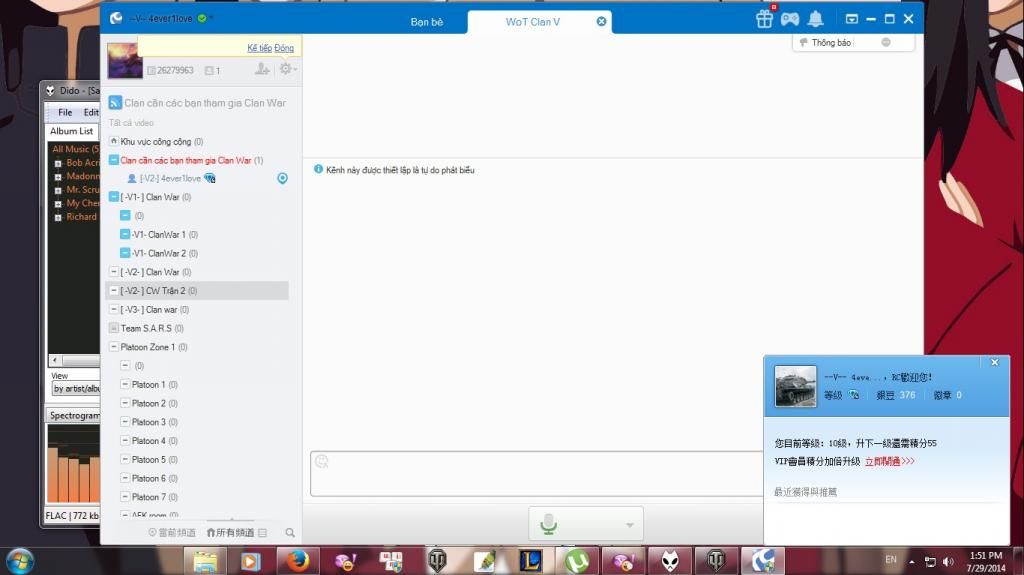
Task: Collapse the [-V1-] Clan War channel
Action: coord(114,197)
